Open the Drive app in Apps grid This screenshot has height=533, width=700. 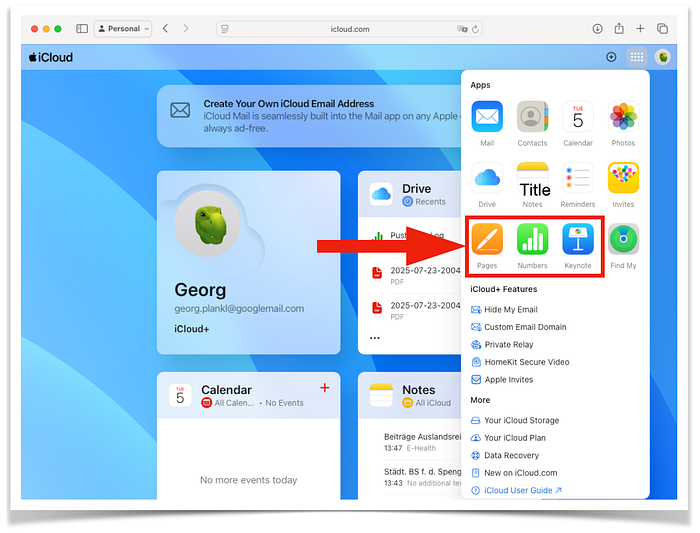point(487,178)
